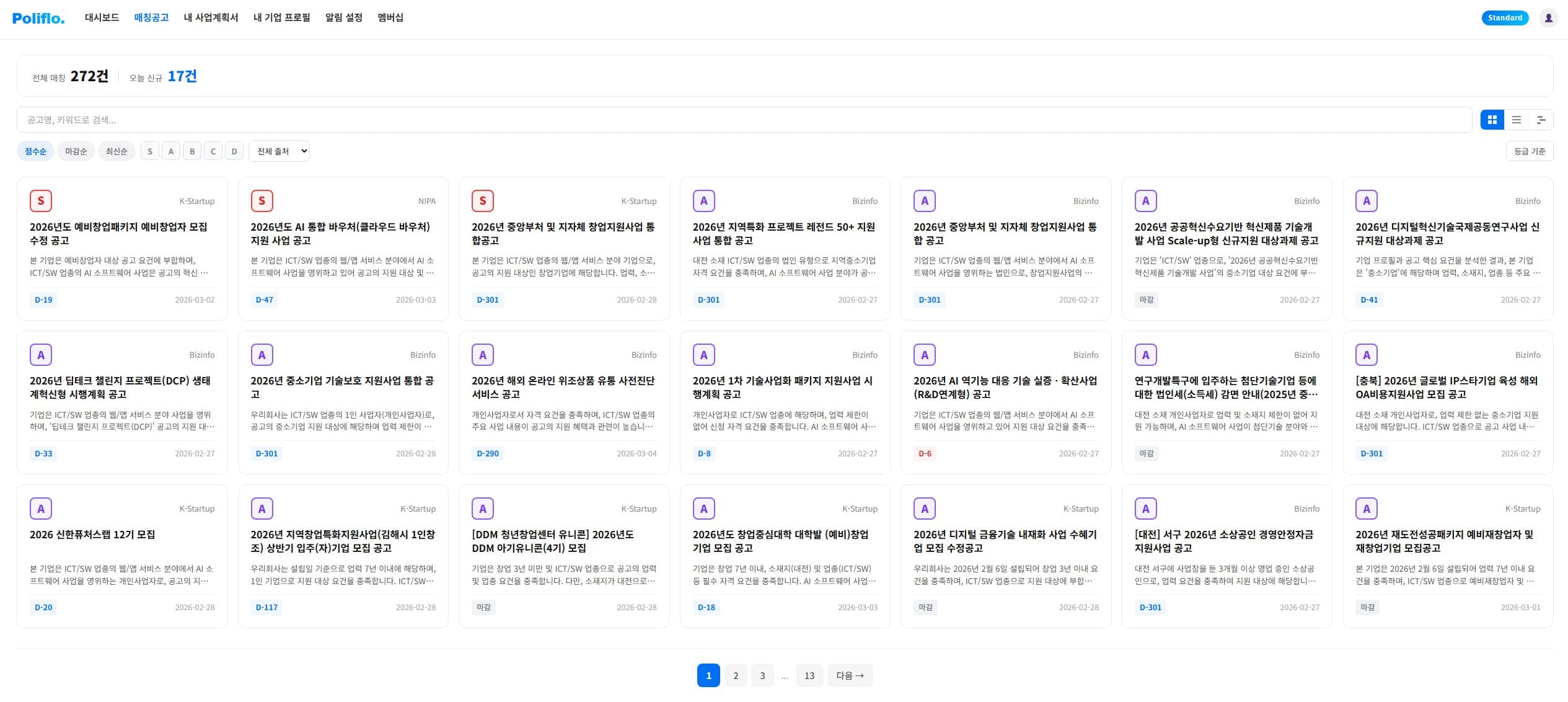This screenshot has width=1568, height=702.
Task: Switch to grid view layout
Action: pos(1492,120)
